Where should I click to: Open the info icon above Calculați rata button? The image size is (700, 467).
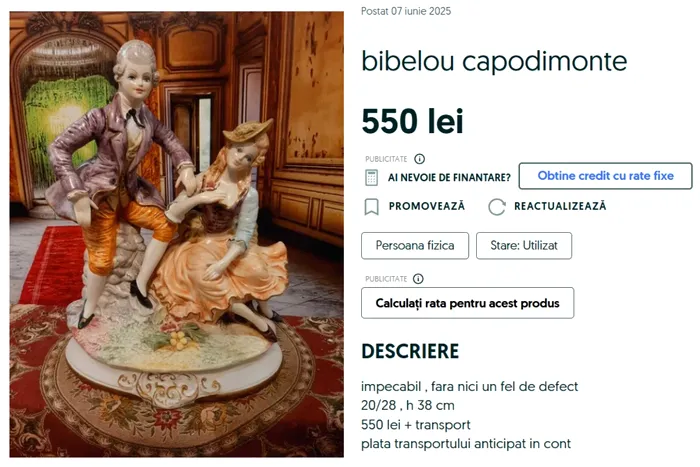(418, 279)
